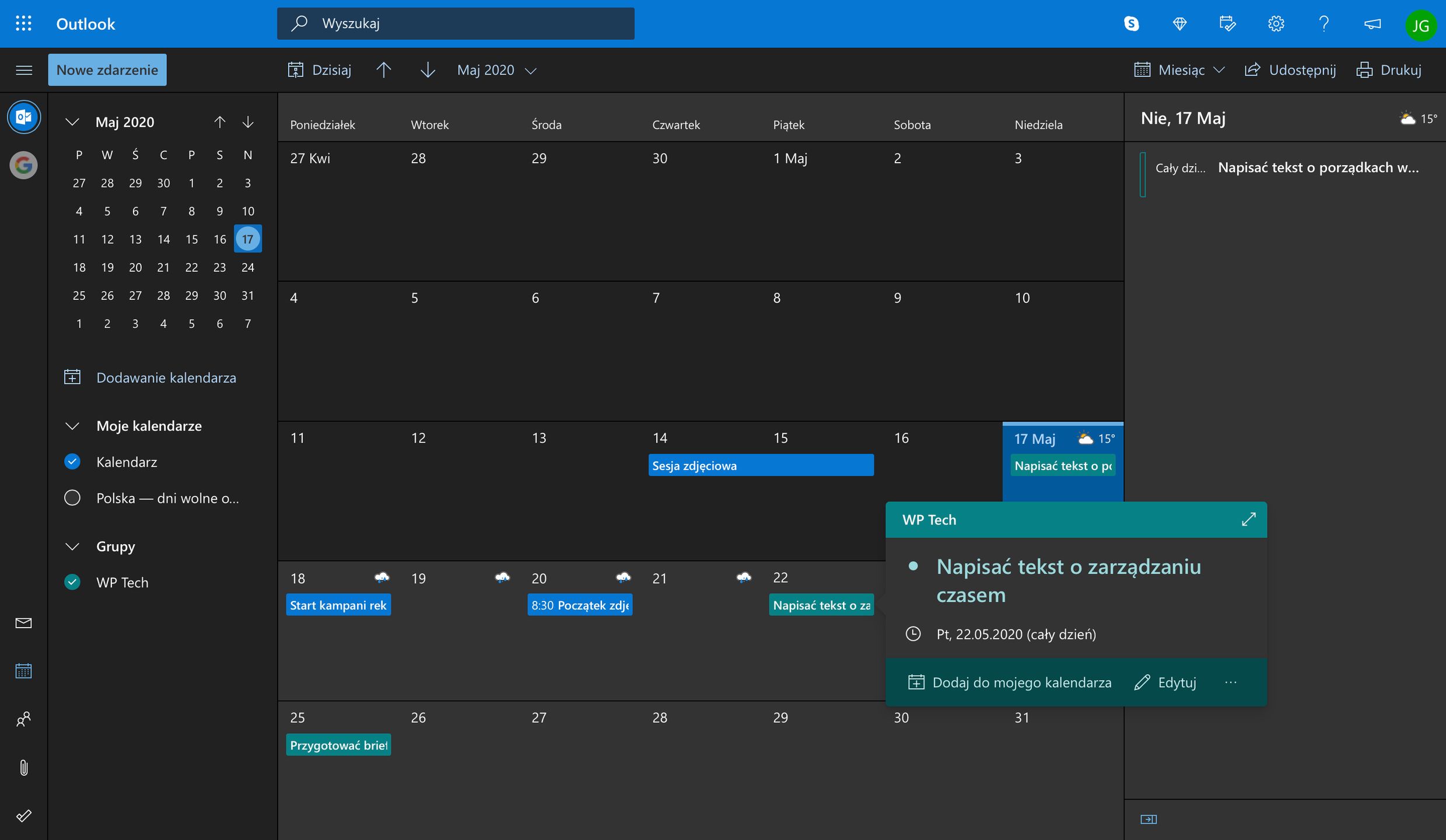This screenshot has width=1446, height=840.
Task: Switch to People module
Action: pos(23,719)
